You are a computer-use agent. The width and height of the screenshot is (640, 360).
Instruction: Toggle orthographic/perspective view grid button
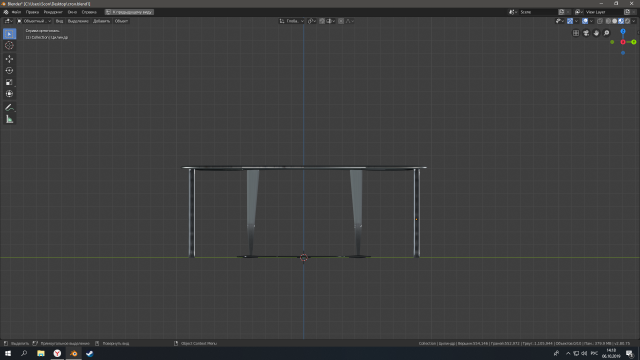576,33
